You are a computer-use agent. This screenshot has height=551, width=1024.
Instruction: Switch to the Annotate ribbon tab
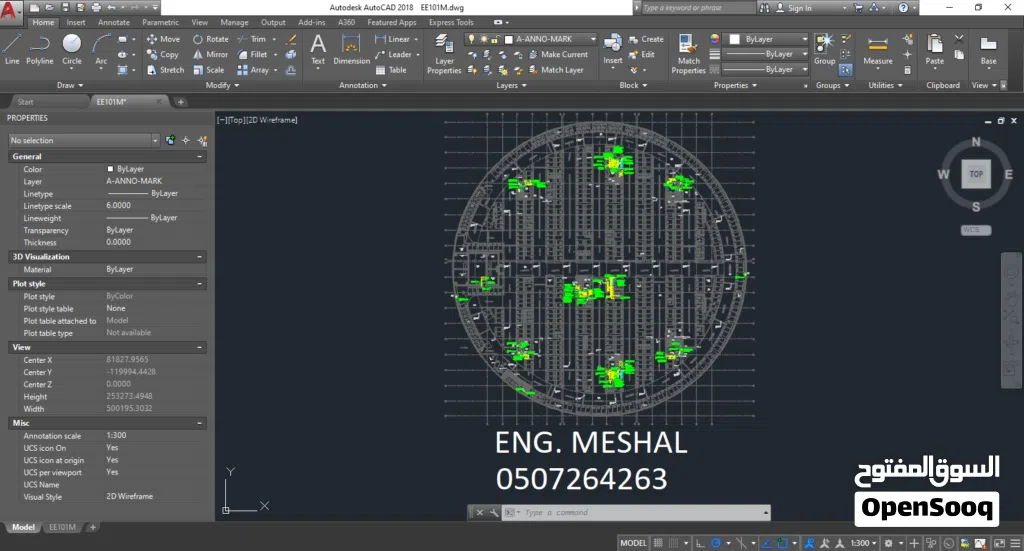pos(113,22)
